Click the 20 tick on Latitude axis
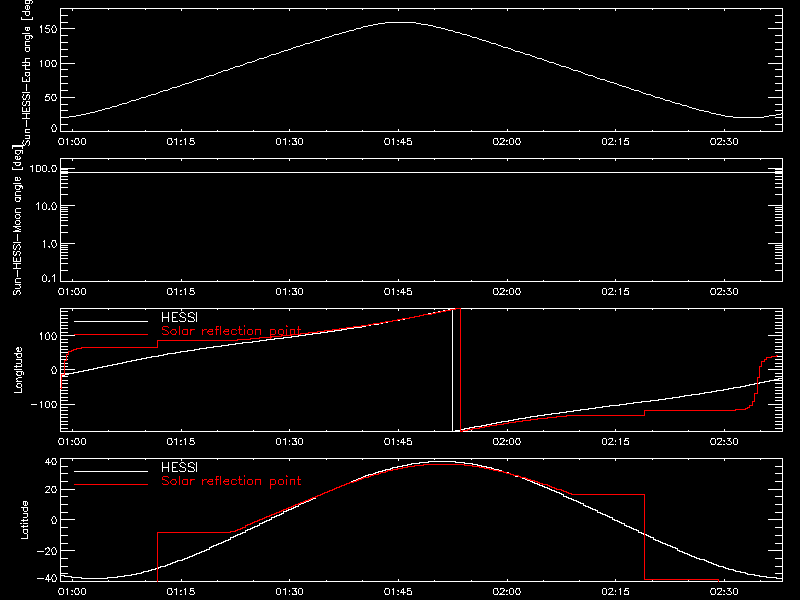 tap(51, 490)
